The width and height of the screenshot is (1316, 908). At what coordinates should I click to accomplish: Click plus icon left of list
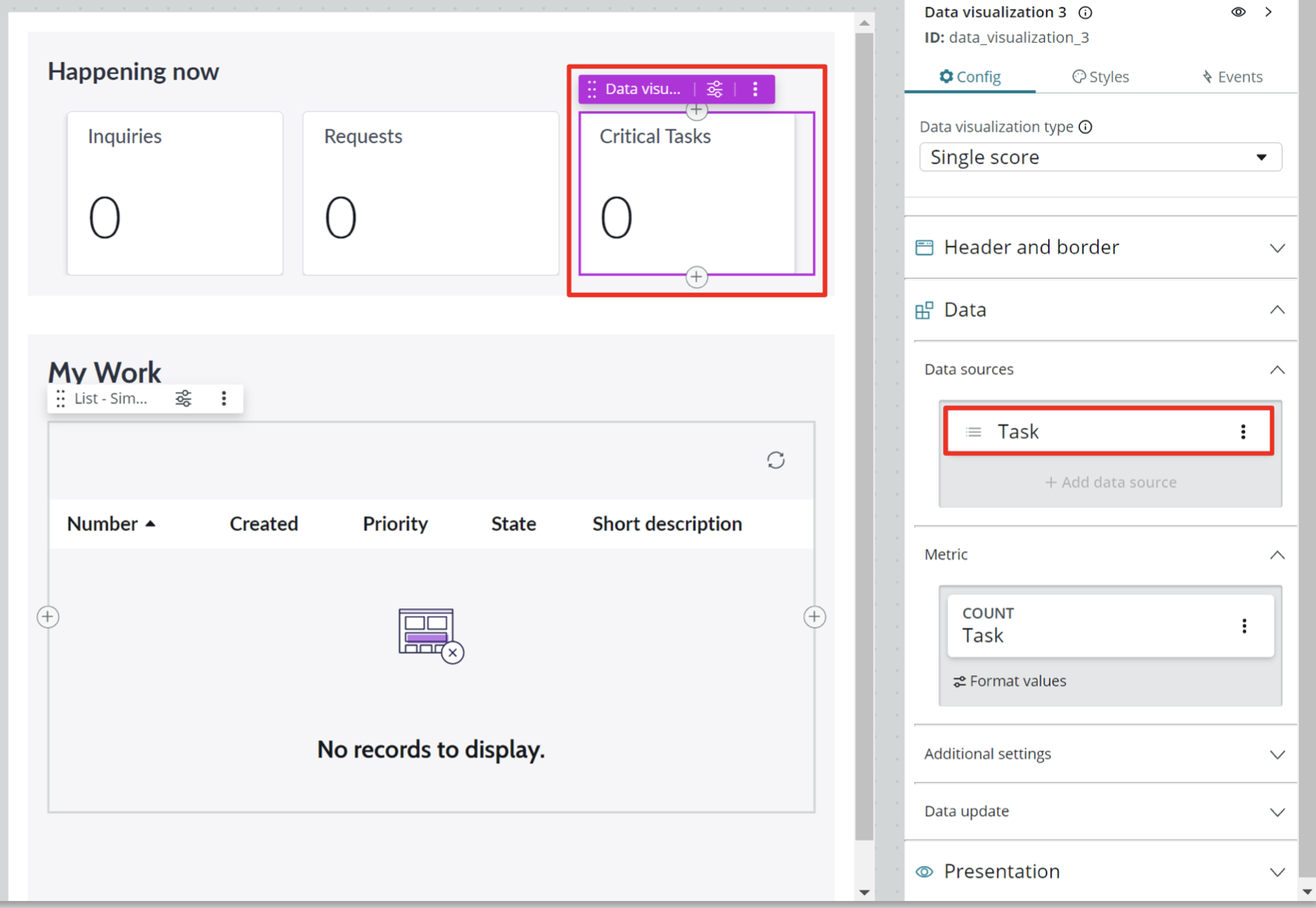click(x=48, y=617)
